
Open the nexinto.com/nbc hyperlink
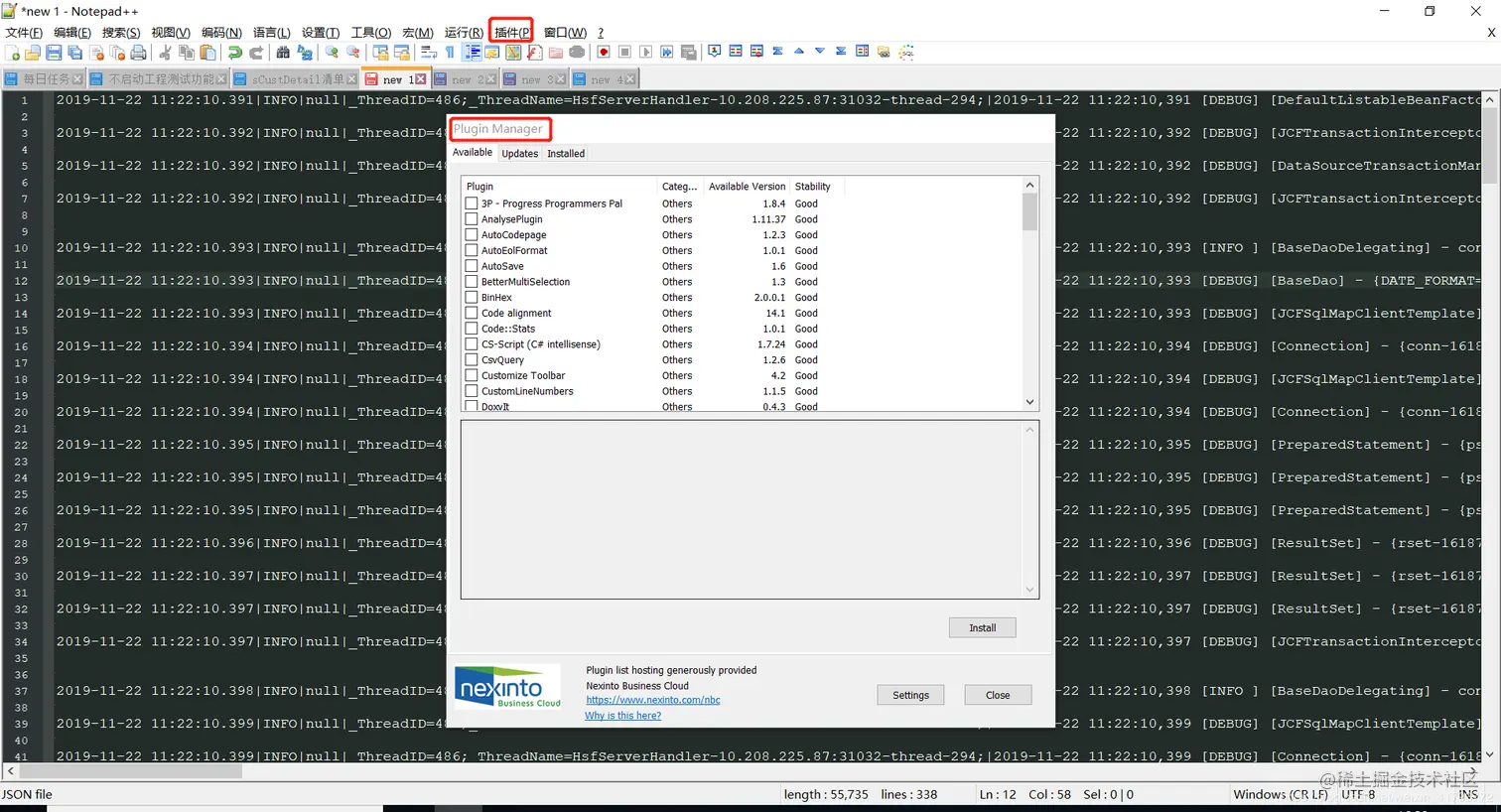coord(652,699)
